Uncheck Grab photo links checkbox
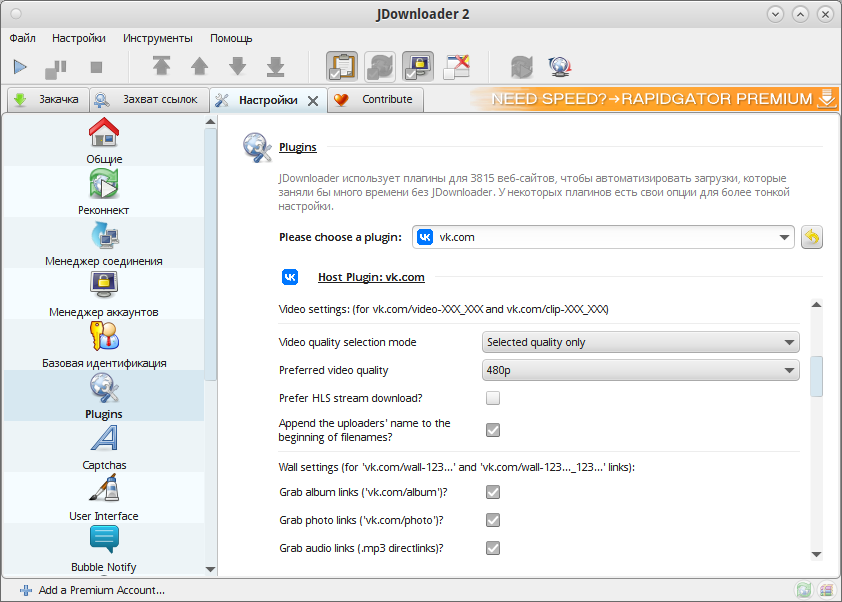The image size is (842, 602). click(493, 520)
